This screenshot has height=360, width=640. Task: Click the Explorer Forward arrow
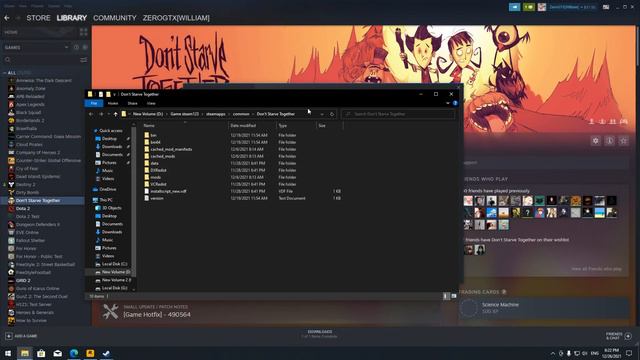tap(101, 114)
